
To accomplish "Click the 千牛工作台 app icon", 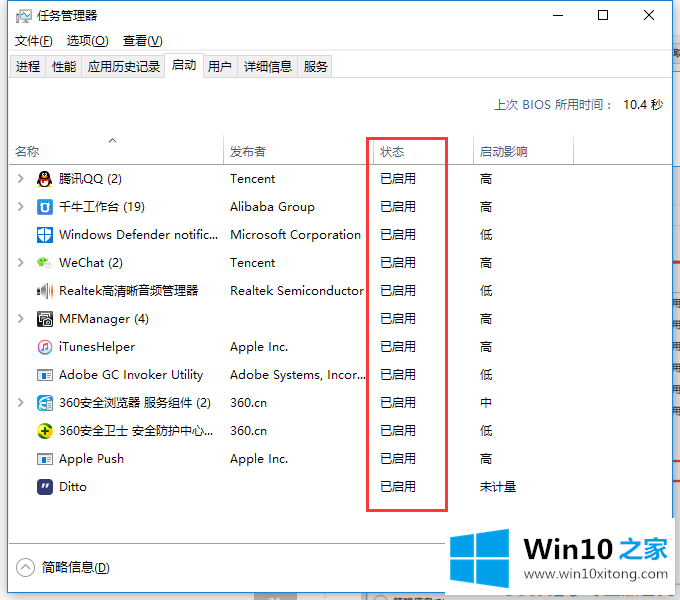I will (44, 207).
